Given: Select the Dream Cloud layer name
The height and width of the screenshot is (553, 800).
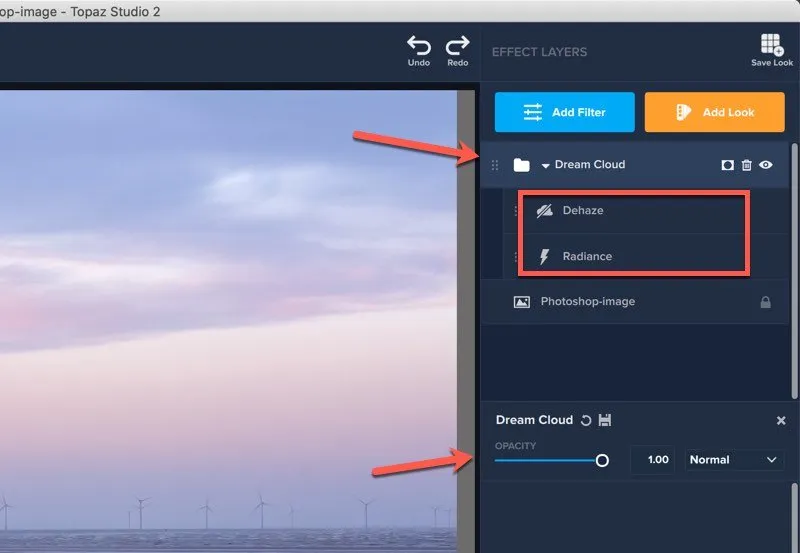Looking at the screenshot, I should click(x=590, y=164).
